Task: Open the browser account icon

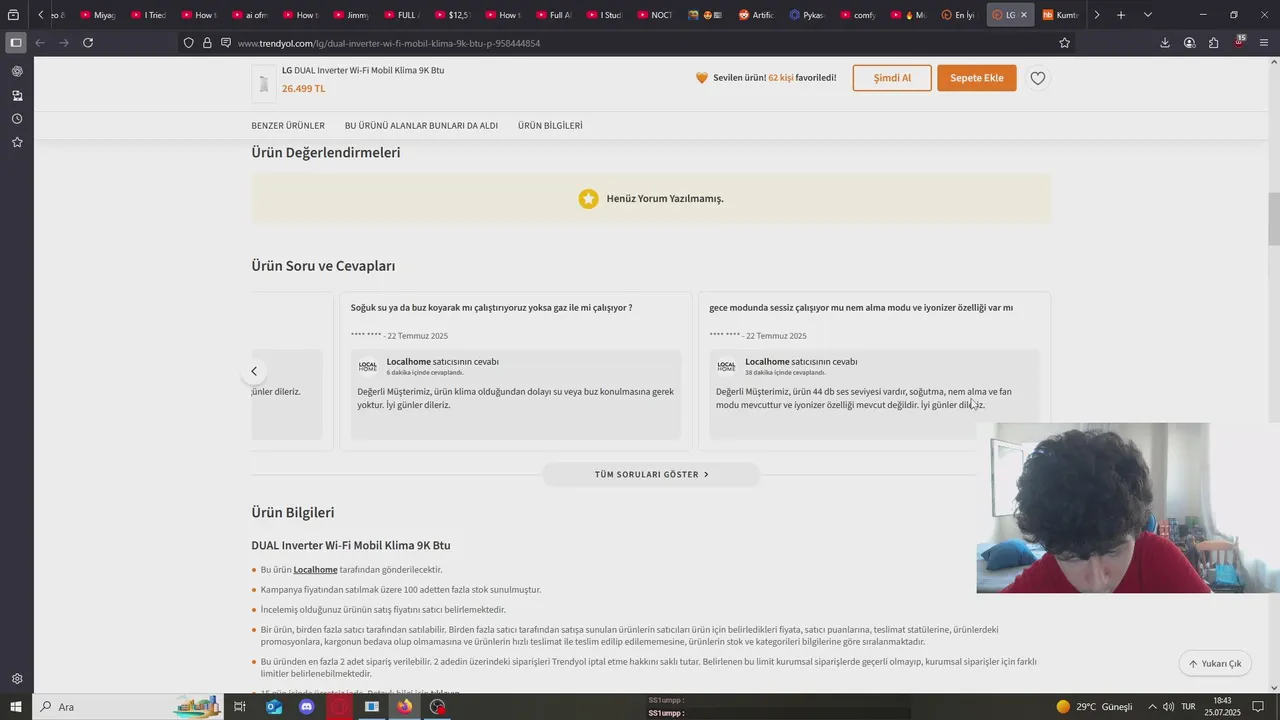Action: click(1189, 43)
